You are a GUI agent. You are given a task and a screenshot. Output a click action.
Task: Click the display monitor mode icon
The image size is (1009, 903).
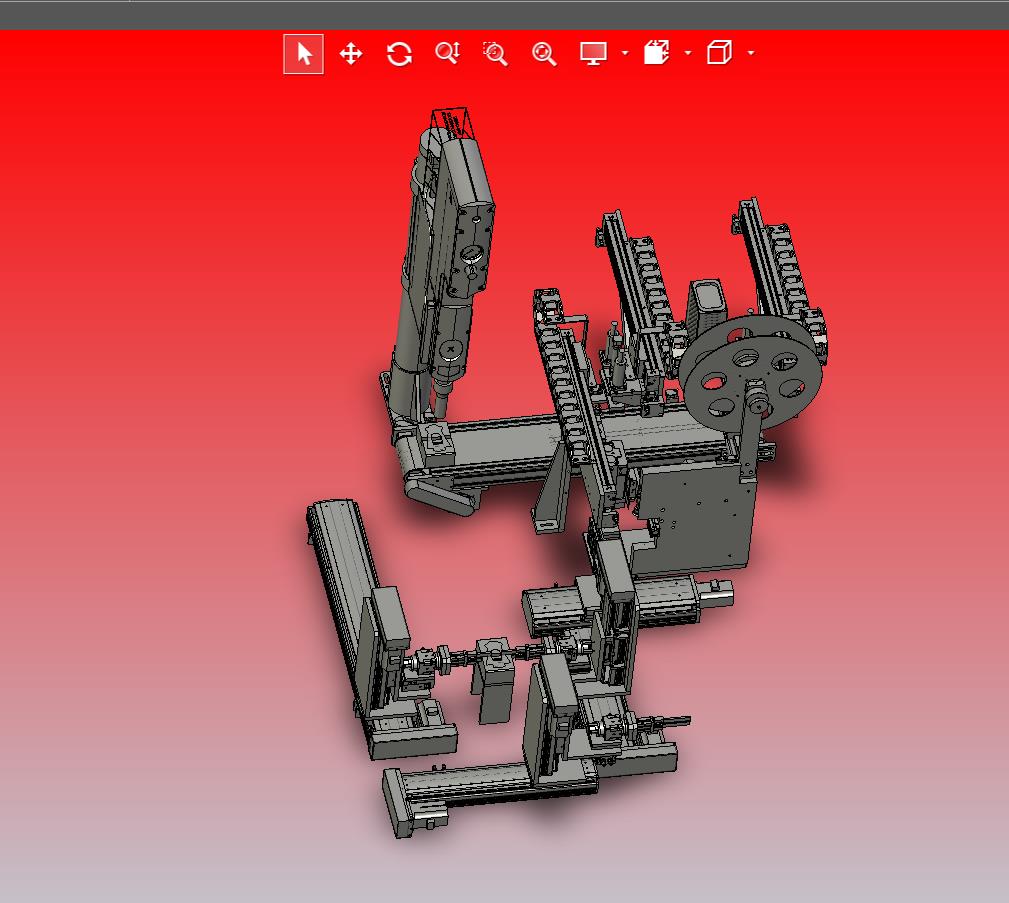pyautogui.click(x=593, y=53)
